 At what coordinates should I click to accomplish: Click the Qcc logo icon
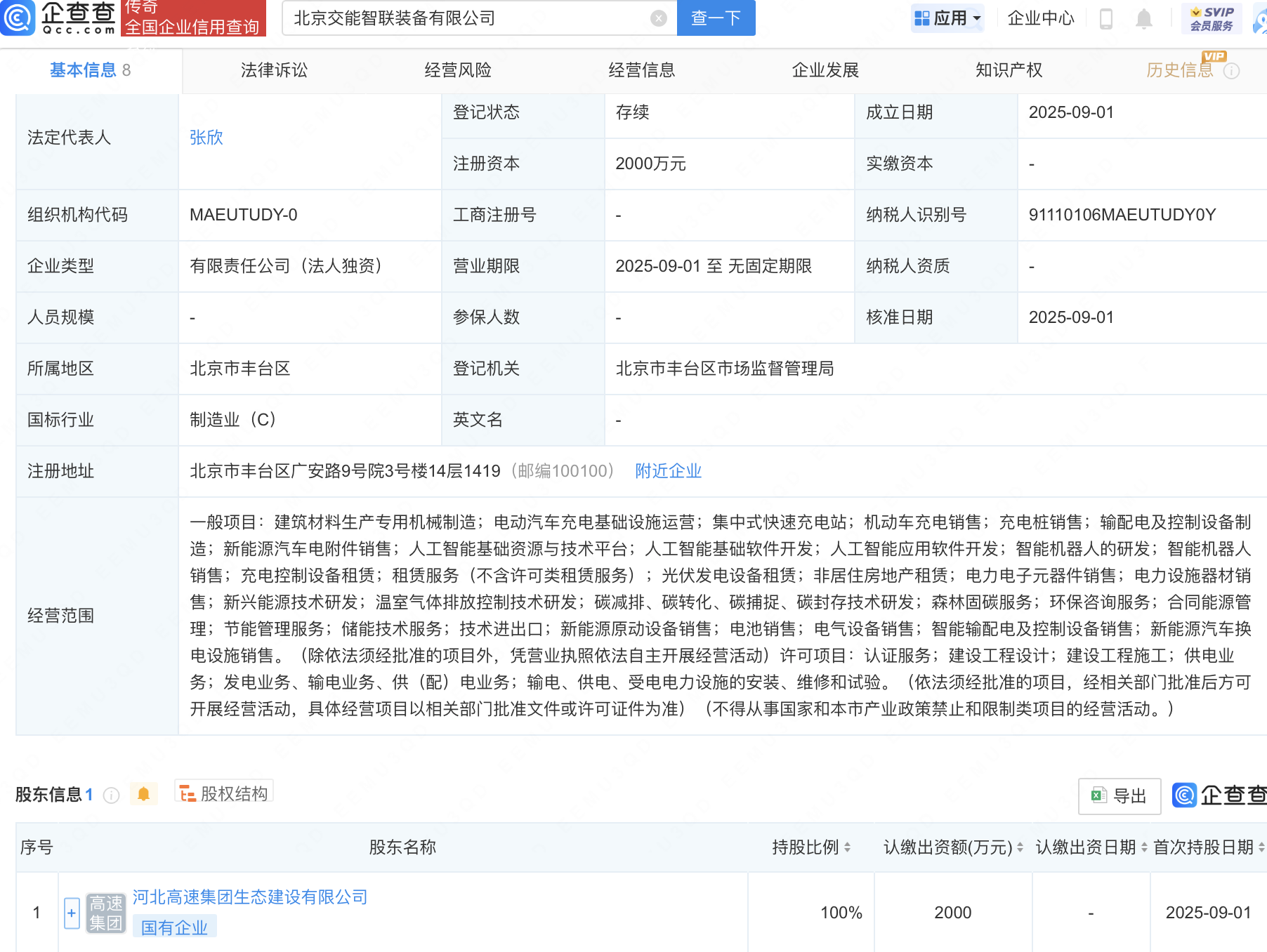17,18
